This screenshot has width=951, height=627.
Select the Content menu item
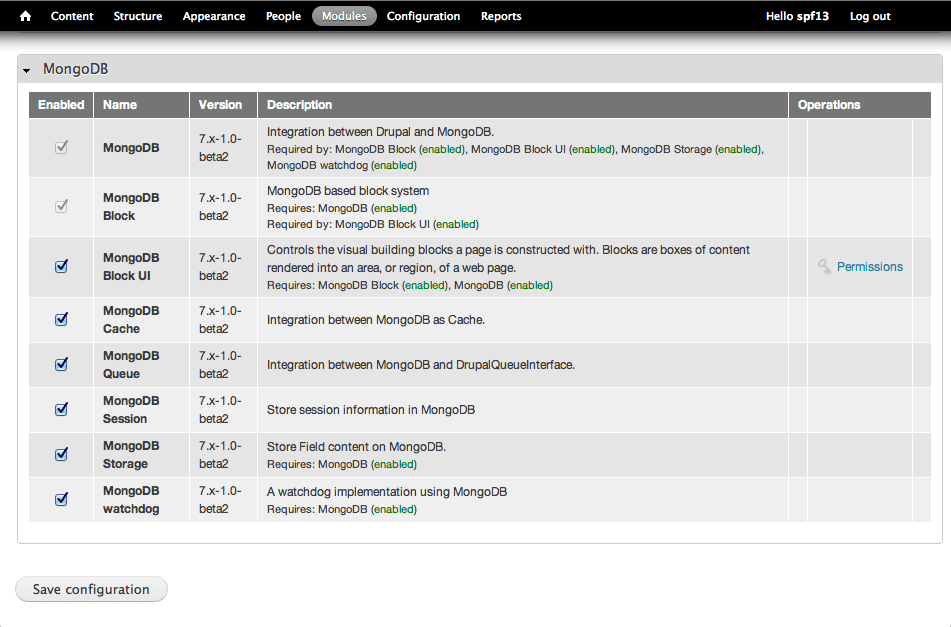tap(71, 16)
